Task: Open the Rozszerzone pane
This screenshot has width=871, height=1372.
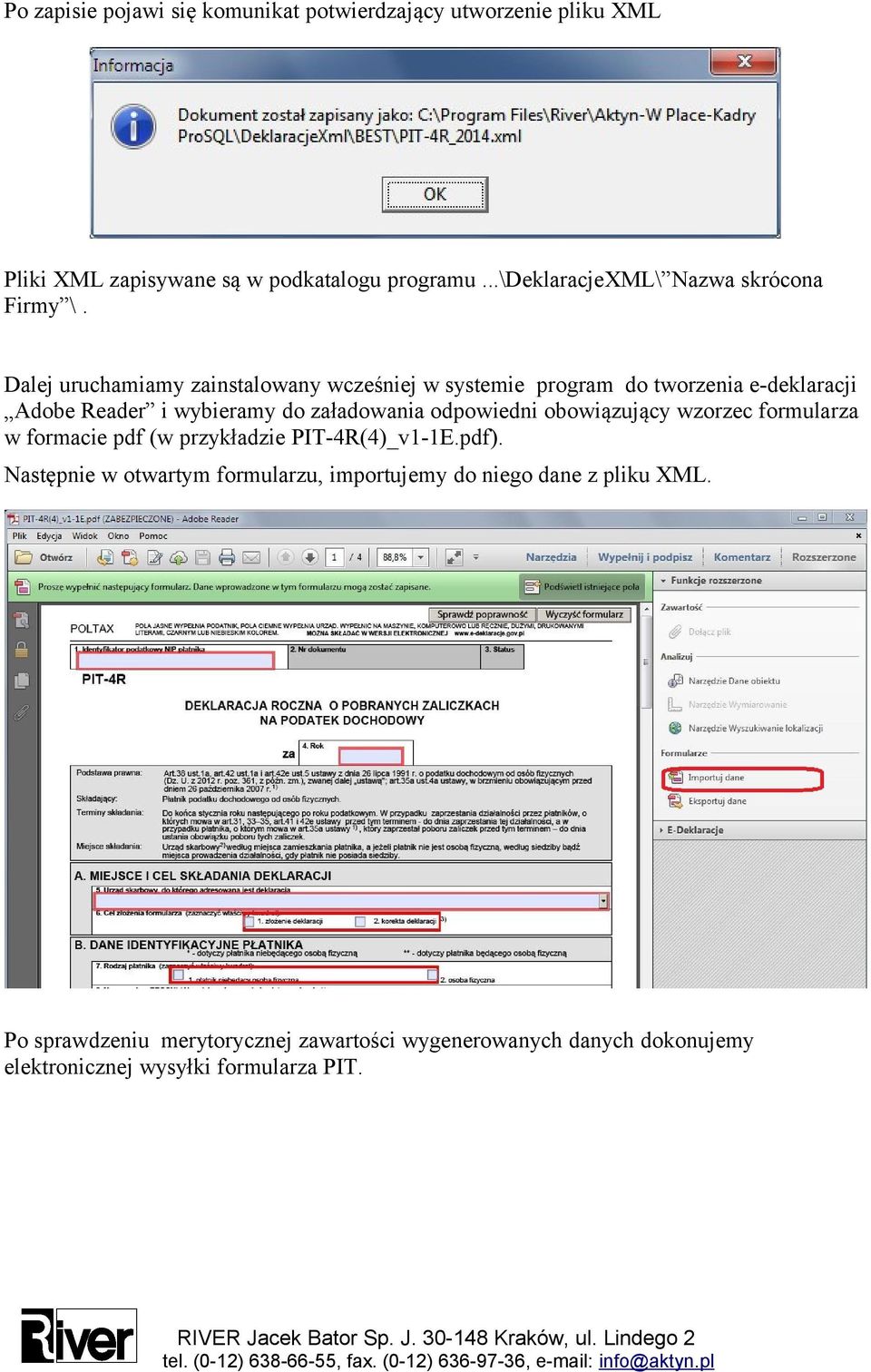Action: pyautogui.click(x=824, y=557)
